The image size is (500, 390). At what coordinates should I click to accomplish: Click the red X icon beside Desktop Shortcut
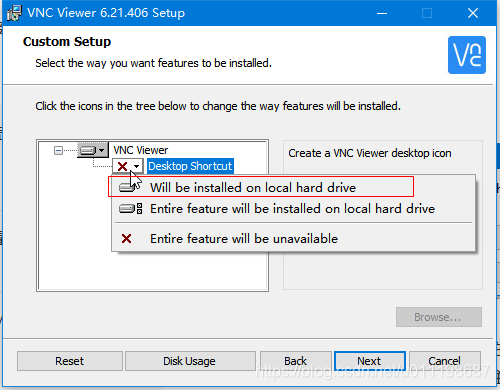[123, 166]
